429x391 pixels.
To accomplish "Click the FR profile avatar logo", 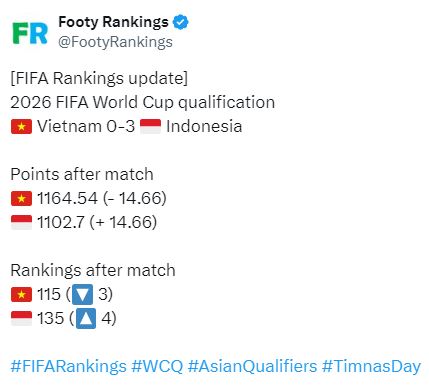I will pos(30,33).
